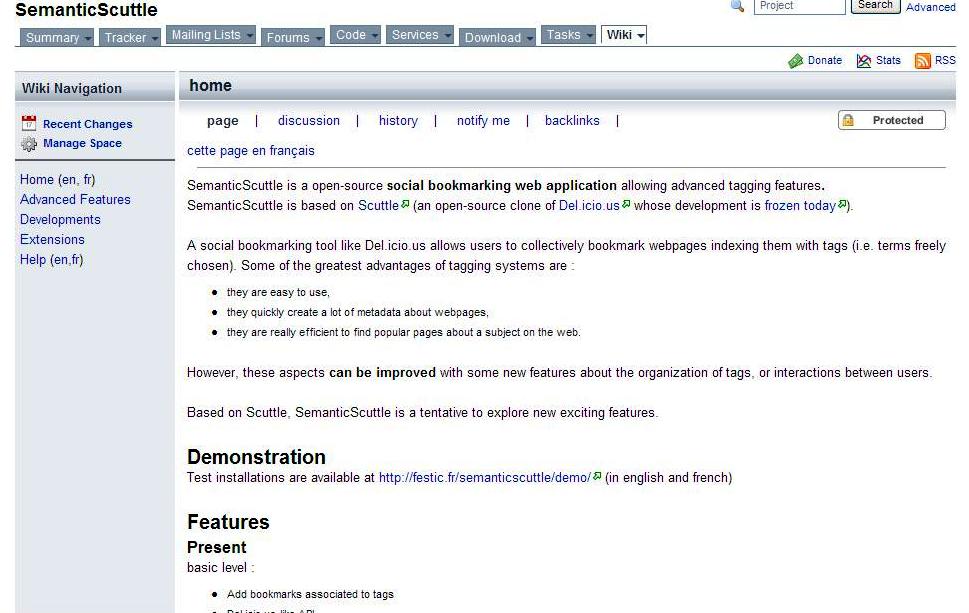This screenshot has height=613, width=969.
Task: Follow the 'frozen today' link
Action: [800, 206]
